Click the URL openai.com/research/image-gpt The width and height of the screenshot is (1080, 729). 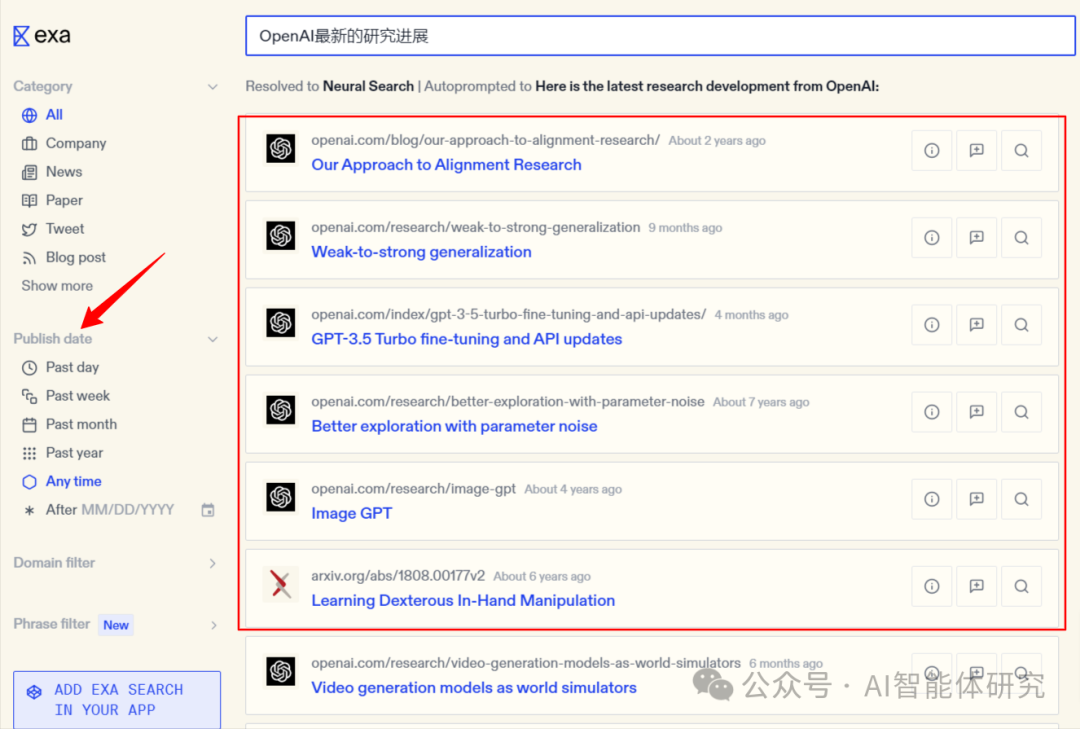point(413,489)
